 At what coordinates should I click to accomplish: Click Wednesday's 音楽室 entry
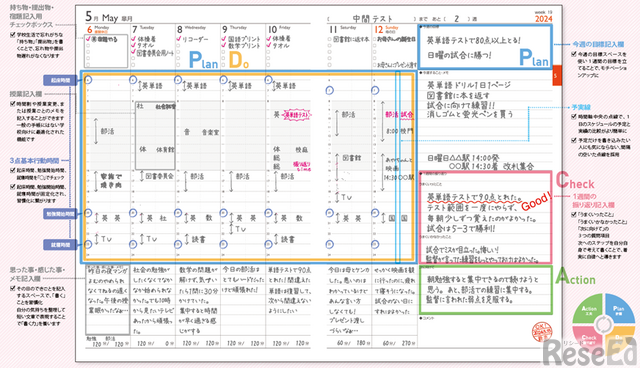point(211,132)
